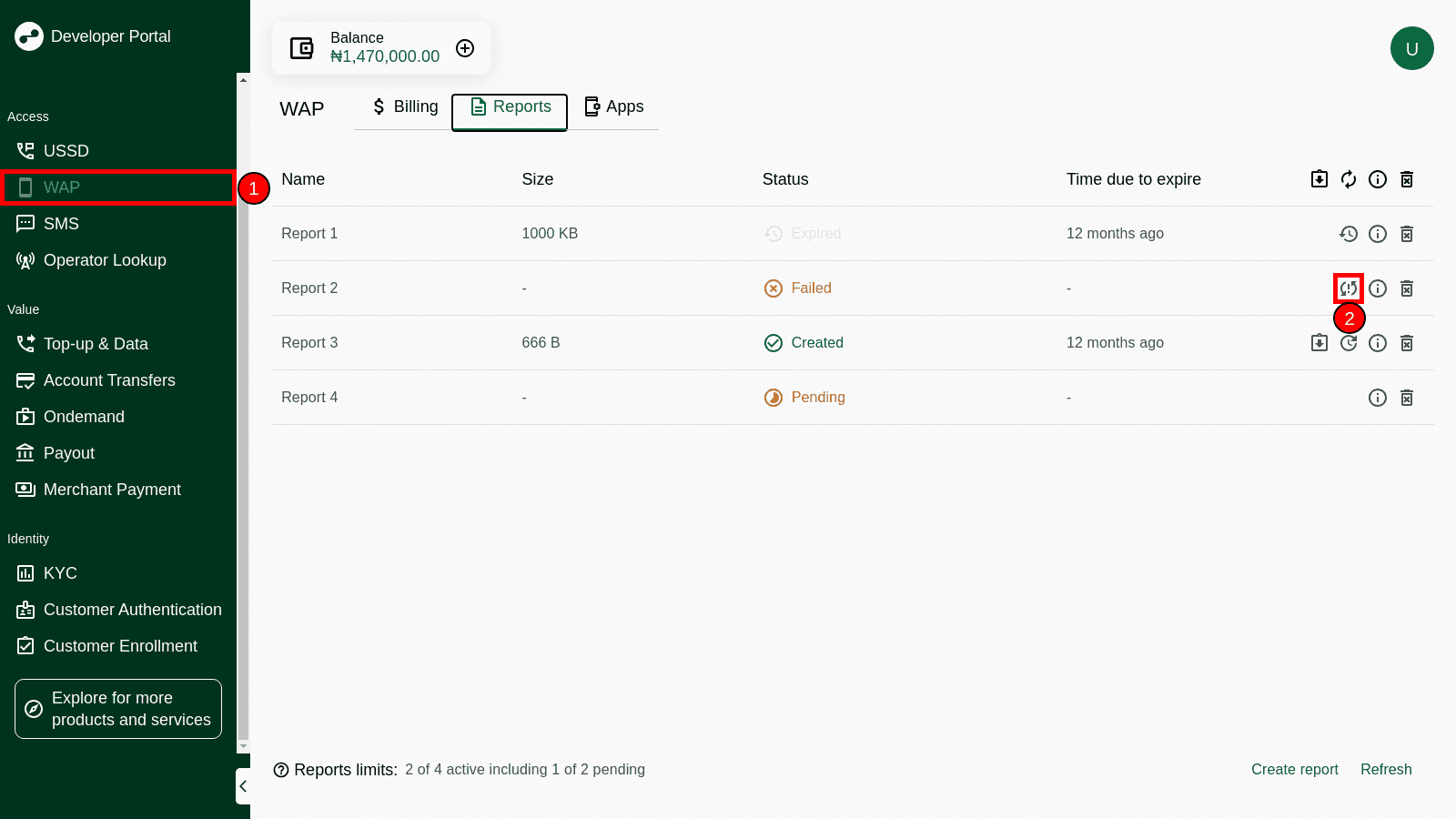Click the Create report link
1456x819 pixels.
pos(1294,770)
